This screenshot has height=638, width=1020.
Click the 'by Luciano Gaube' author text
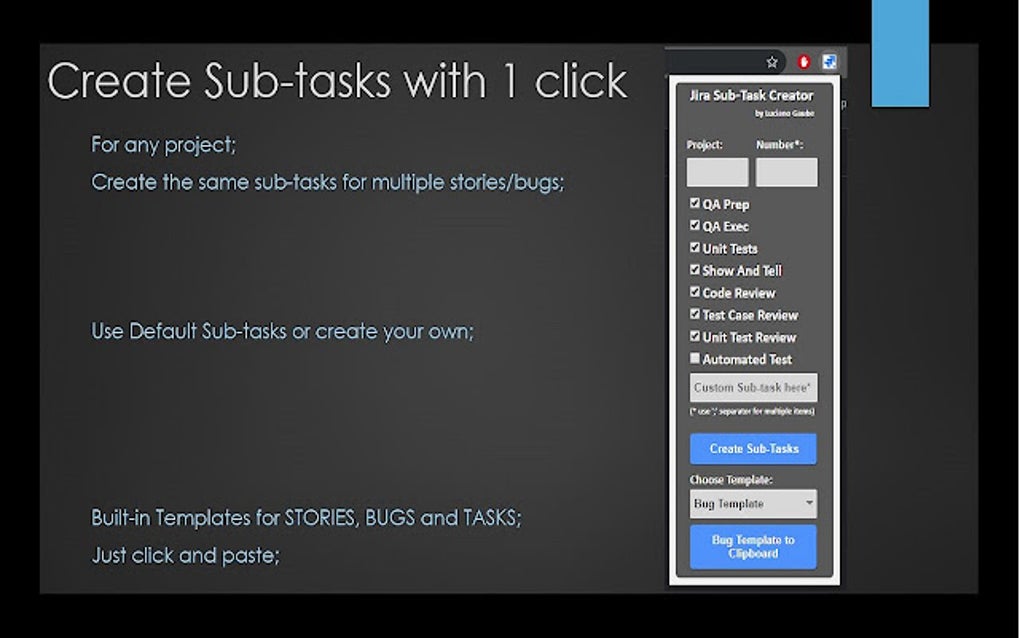pos(785,114)
